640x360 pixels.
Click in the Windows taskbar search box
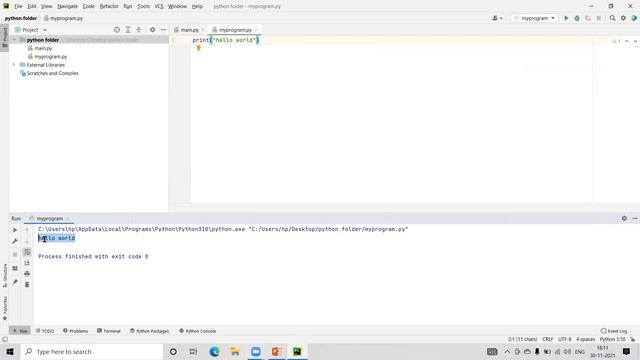click(x=92, y=351)
